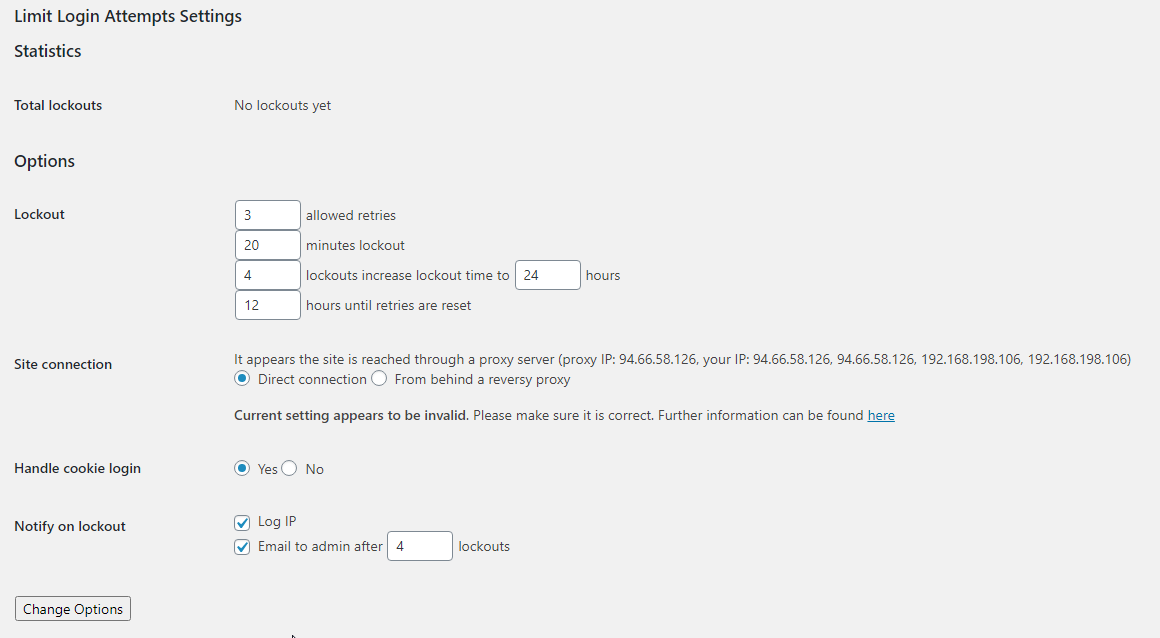Select the Direct connection radio button
This screenshot has width=1160, height=638.
coord(242,379)
